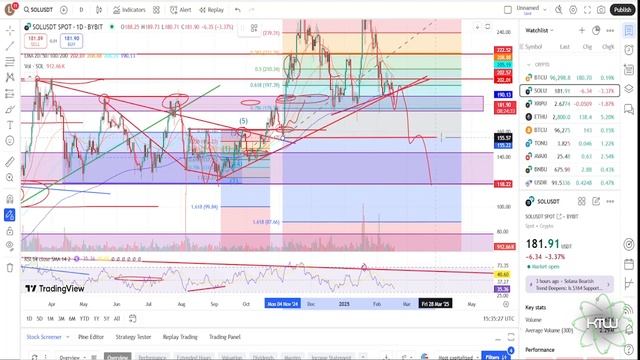This screenshot has height=360, width=640.
Task: Create an Alert from the top toolbar
Action: click(x=180, y=9)
